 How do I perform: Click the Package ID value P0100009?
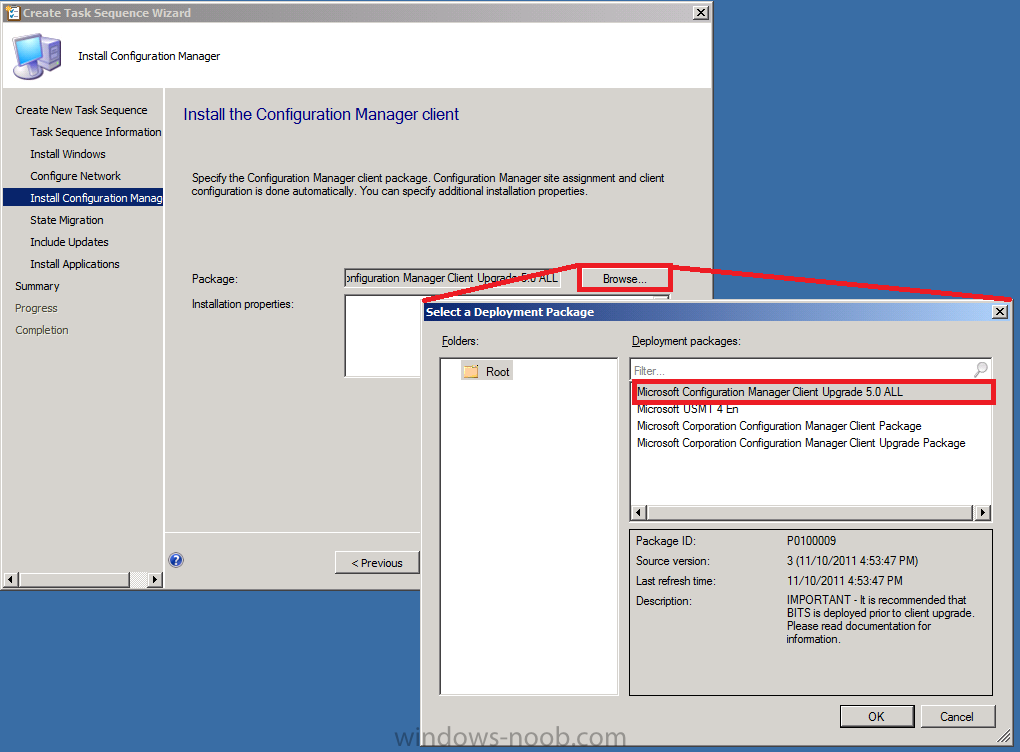click(x=811, y=541)
